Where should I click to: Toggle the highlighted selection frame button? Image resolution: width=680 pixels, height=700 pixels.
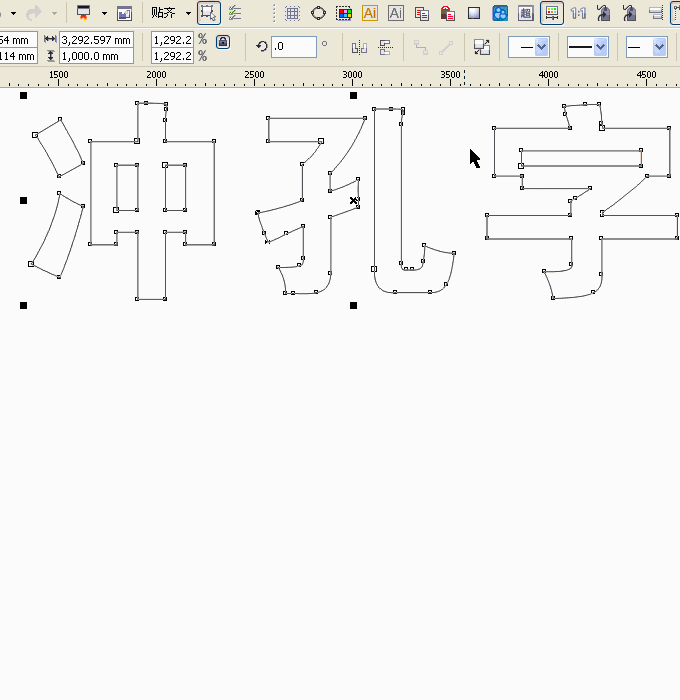(208, 13)
